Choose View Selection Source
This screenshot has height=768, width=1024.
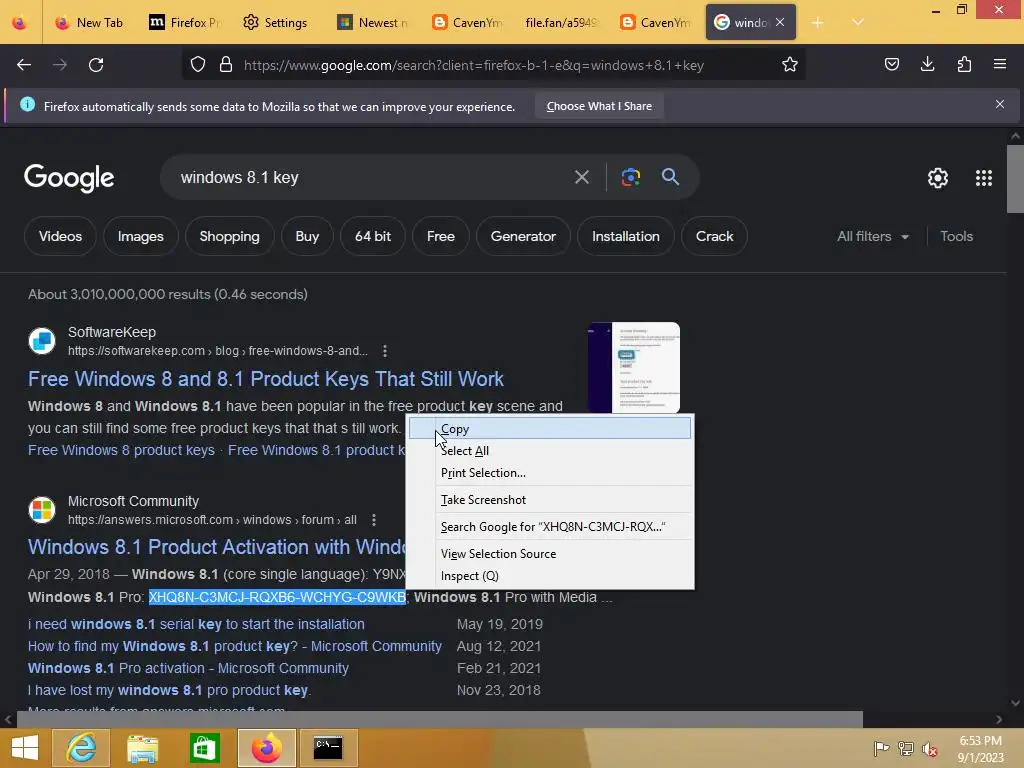(550, 553)
